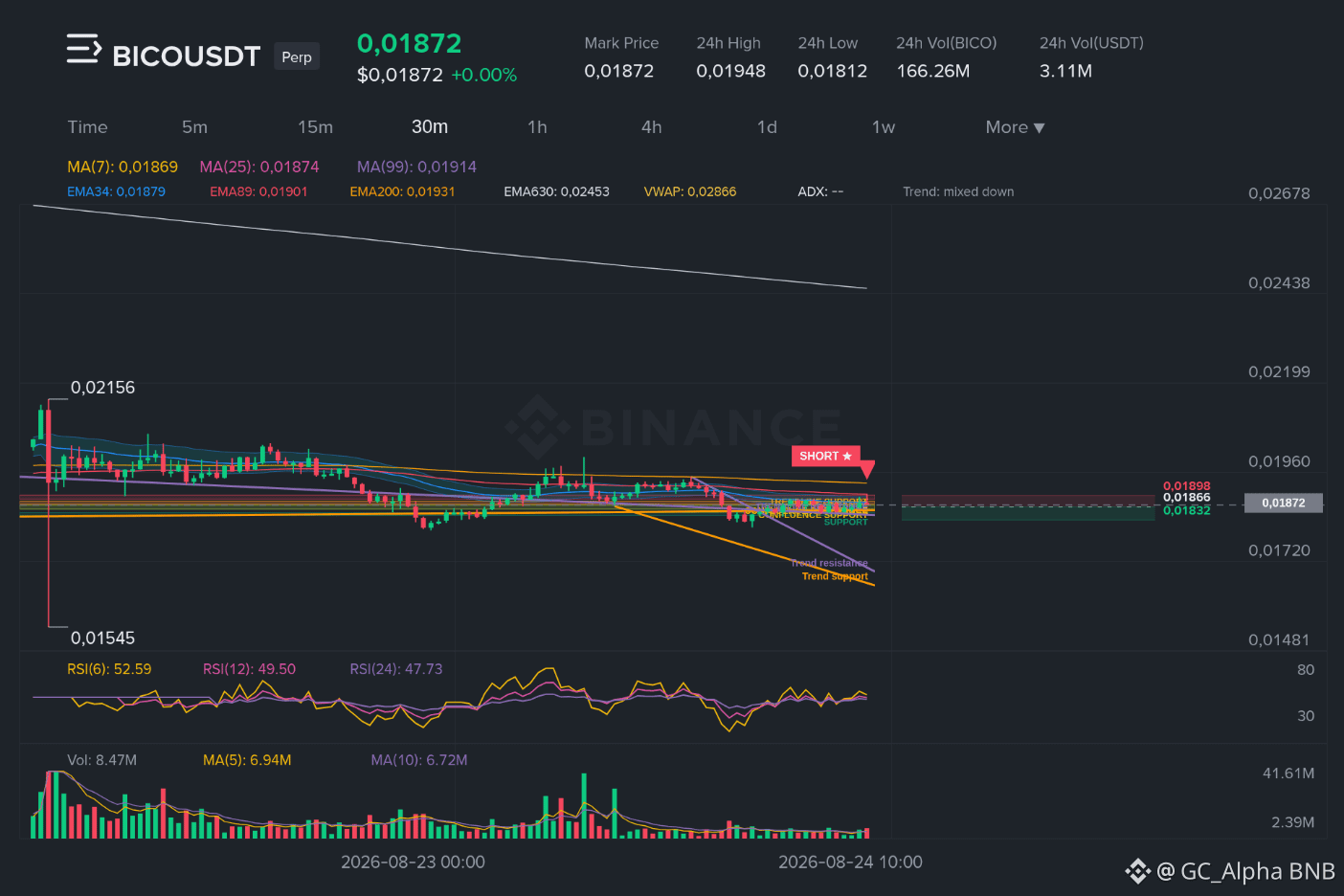Click the VWAP: 0,02866 label
The height and width of the screenshot is (896, 1344).
coord(690,191)
